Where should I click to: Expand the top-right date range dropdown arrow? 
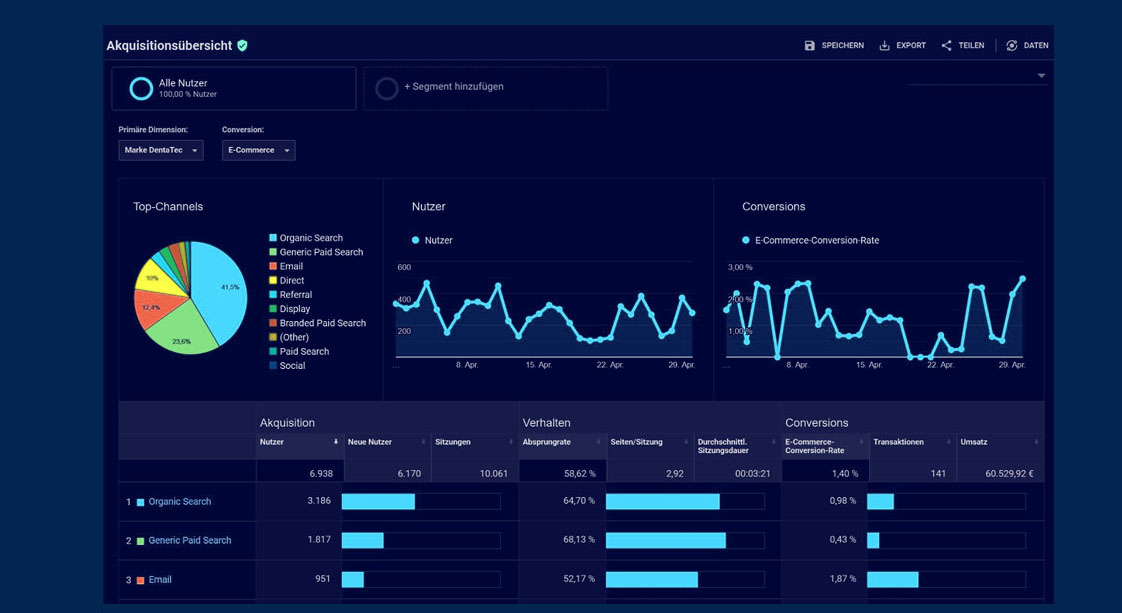(1041, 76)
